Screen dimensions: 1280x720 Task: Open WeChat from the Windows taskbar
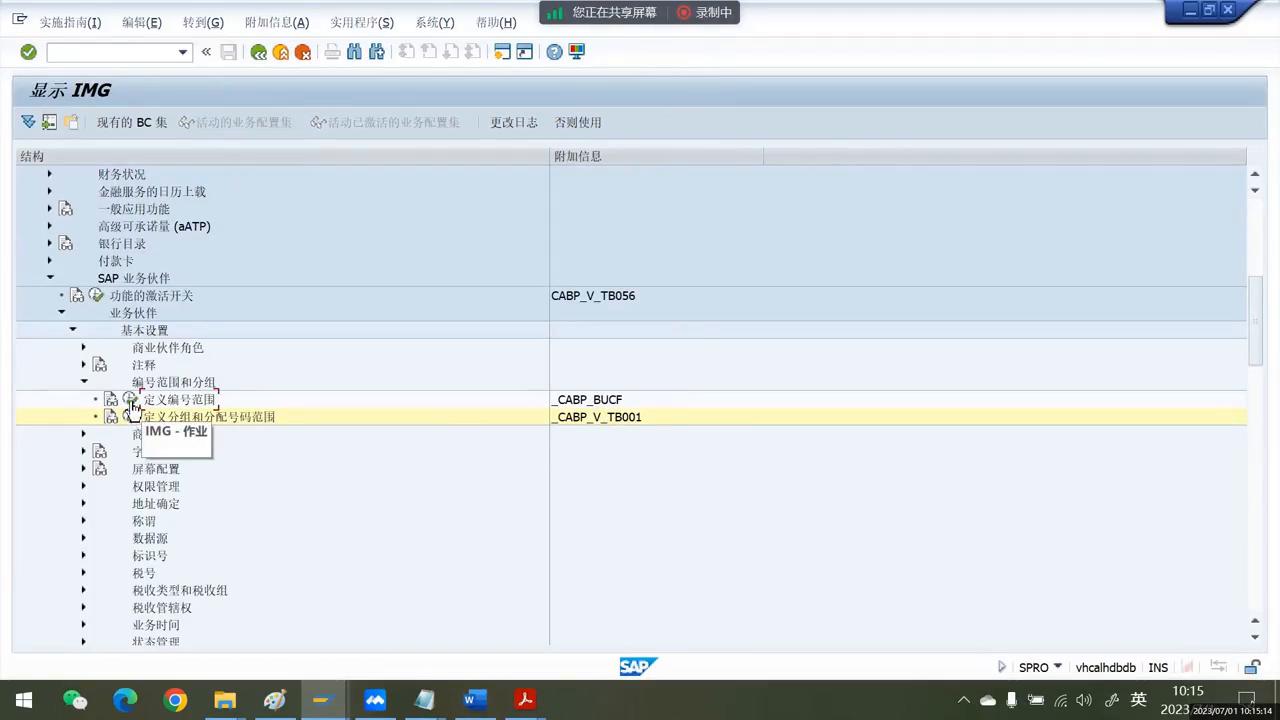tap(75, 700)
